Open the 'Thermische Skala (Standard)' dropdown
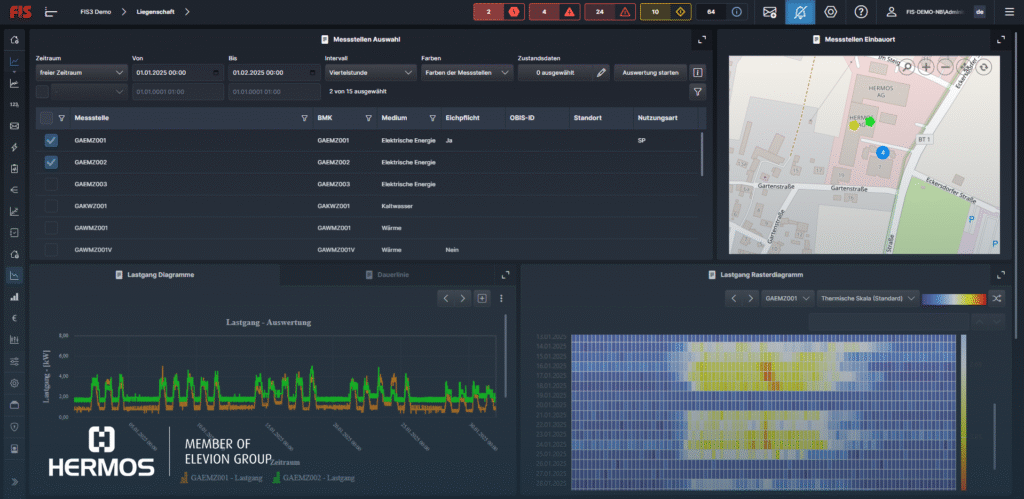The image size is (1024, 499). [869, 298]
